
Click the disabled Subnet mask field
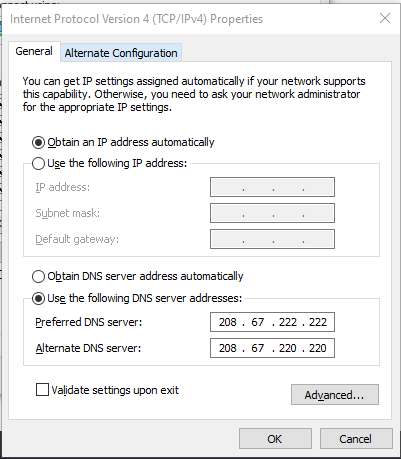tap(272, 213)
